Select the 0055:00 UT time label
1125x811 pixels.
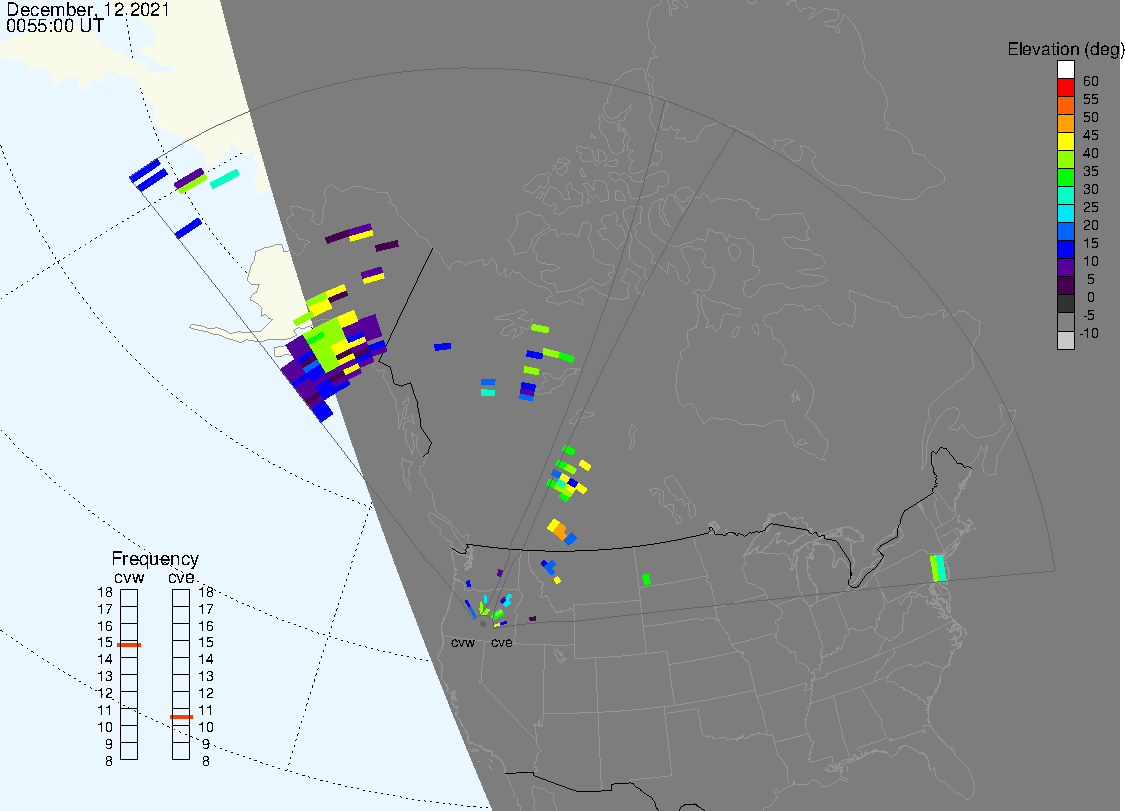55,25
